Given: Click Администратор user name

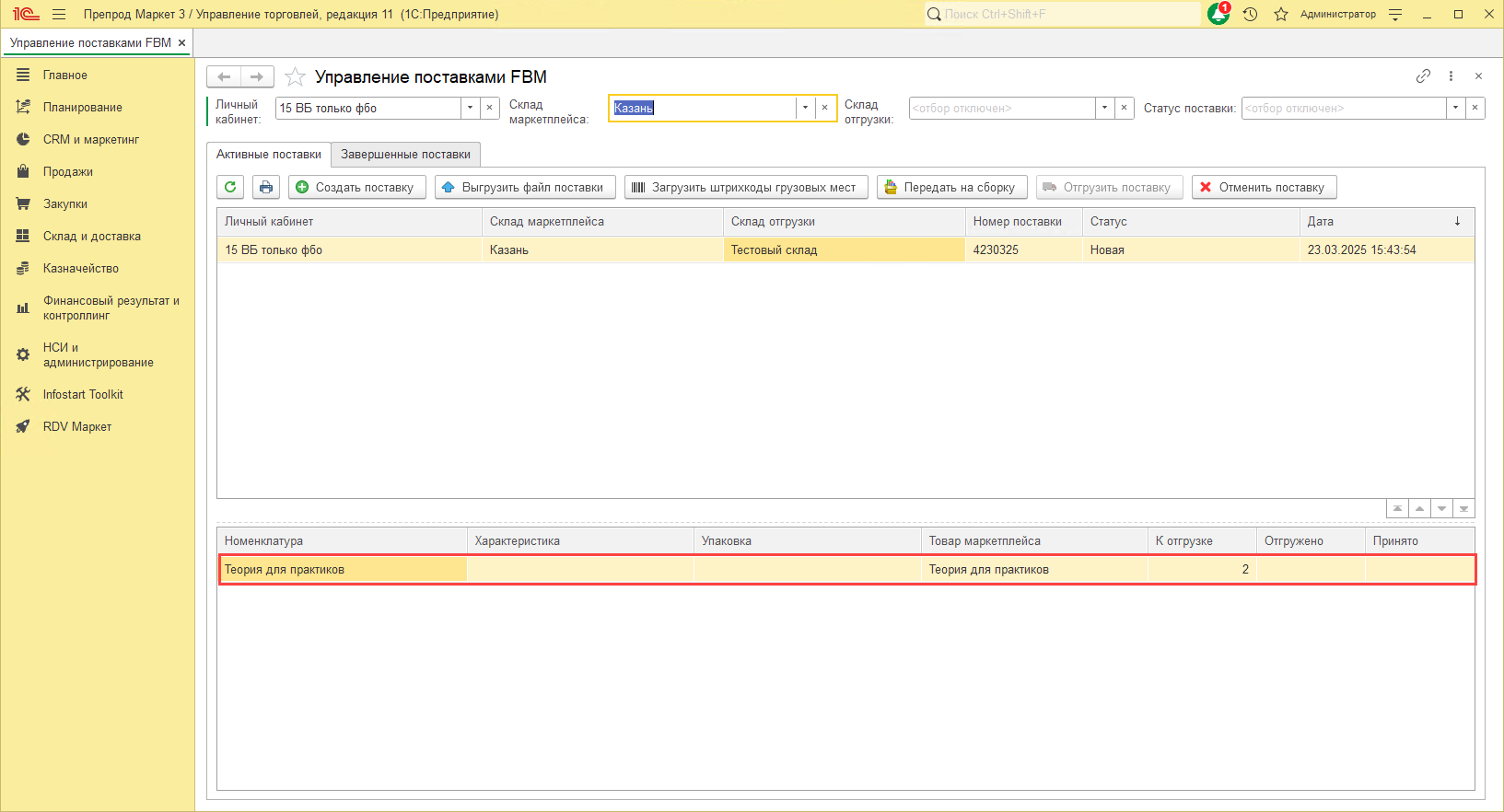Looking at the screenshot, I should (1337, 14).
